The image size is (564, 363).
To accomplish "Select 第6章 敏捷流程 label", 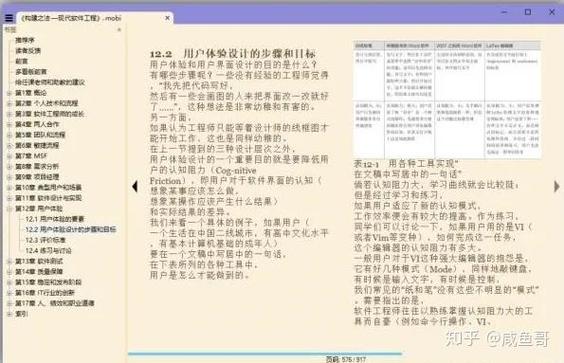I will [37, 145].
